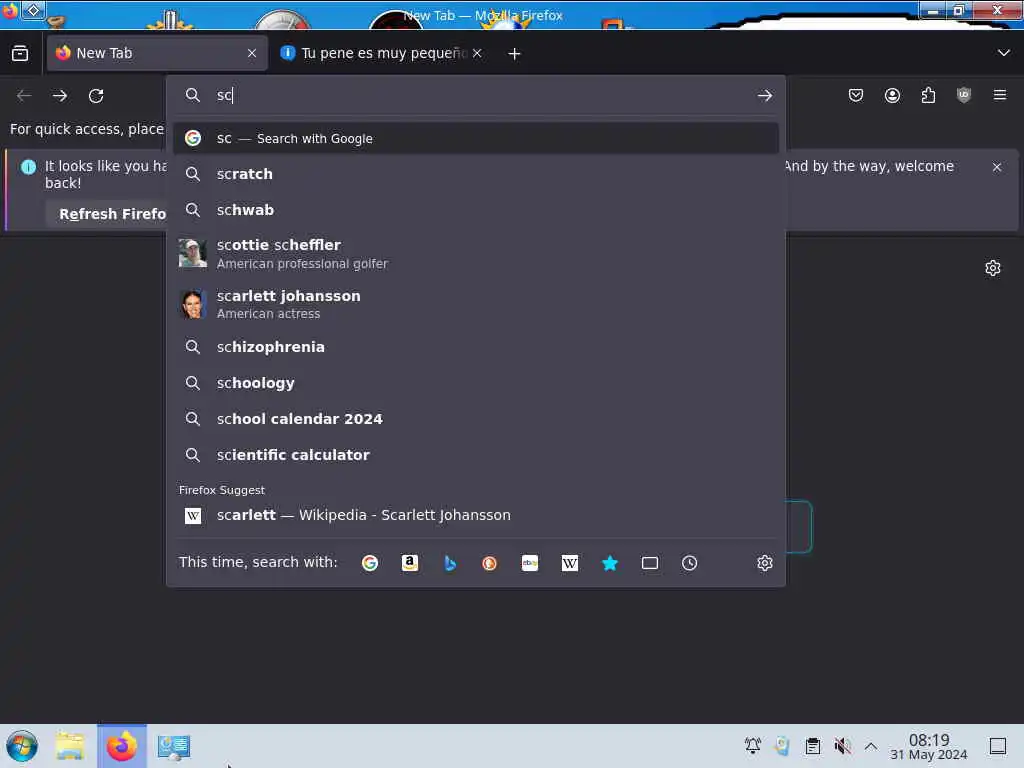Select the 'scottie scheffler' suggestion
This screenshot has width=1024, height=768.
[x=475, y=253]
